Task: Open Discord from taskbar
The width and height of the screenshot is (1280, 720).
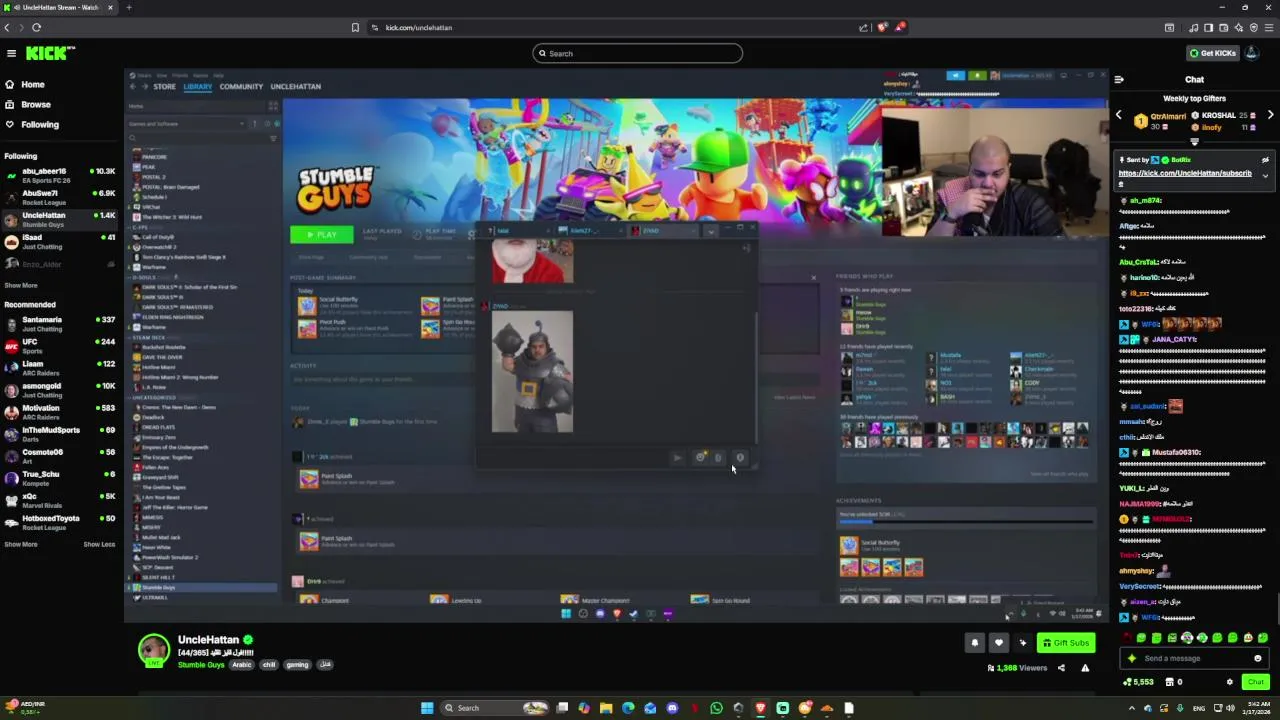Action: (672, 708)
